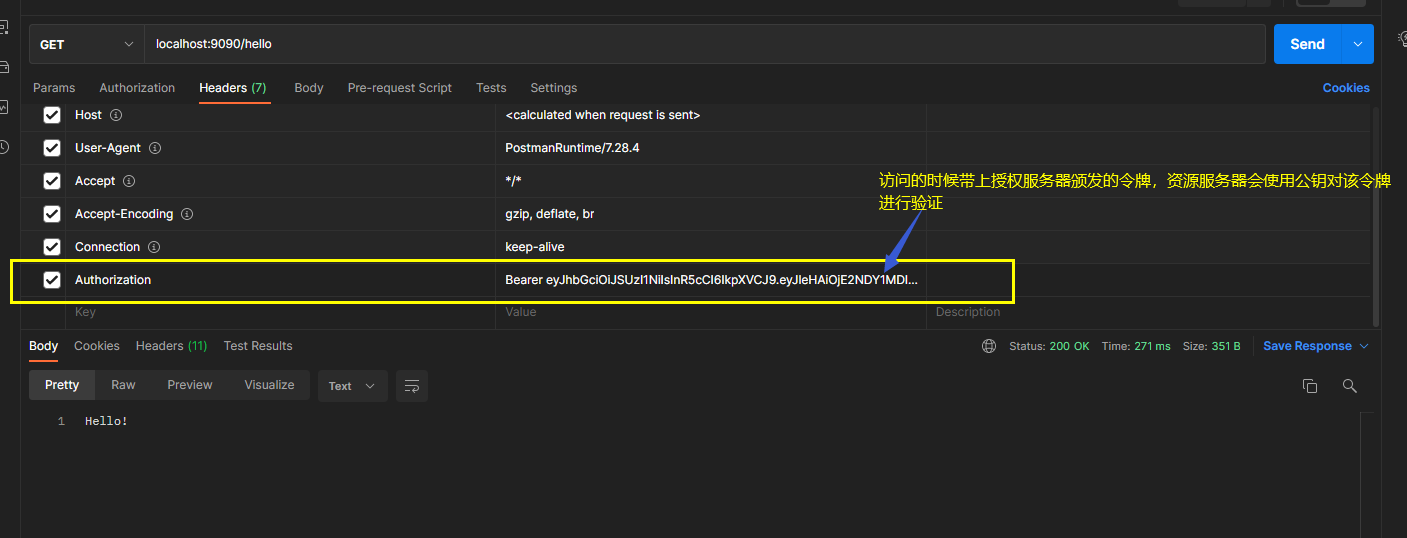Image resolution: width=1407 pixels, height=538 pixels.
Task: Open the request Settings tab
Action: [554, 88]
